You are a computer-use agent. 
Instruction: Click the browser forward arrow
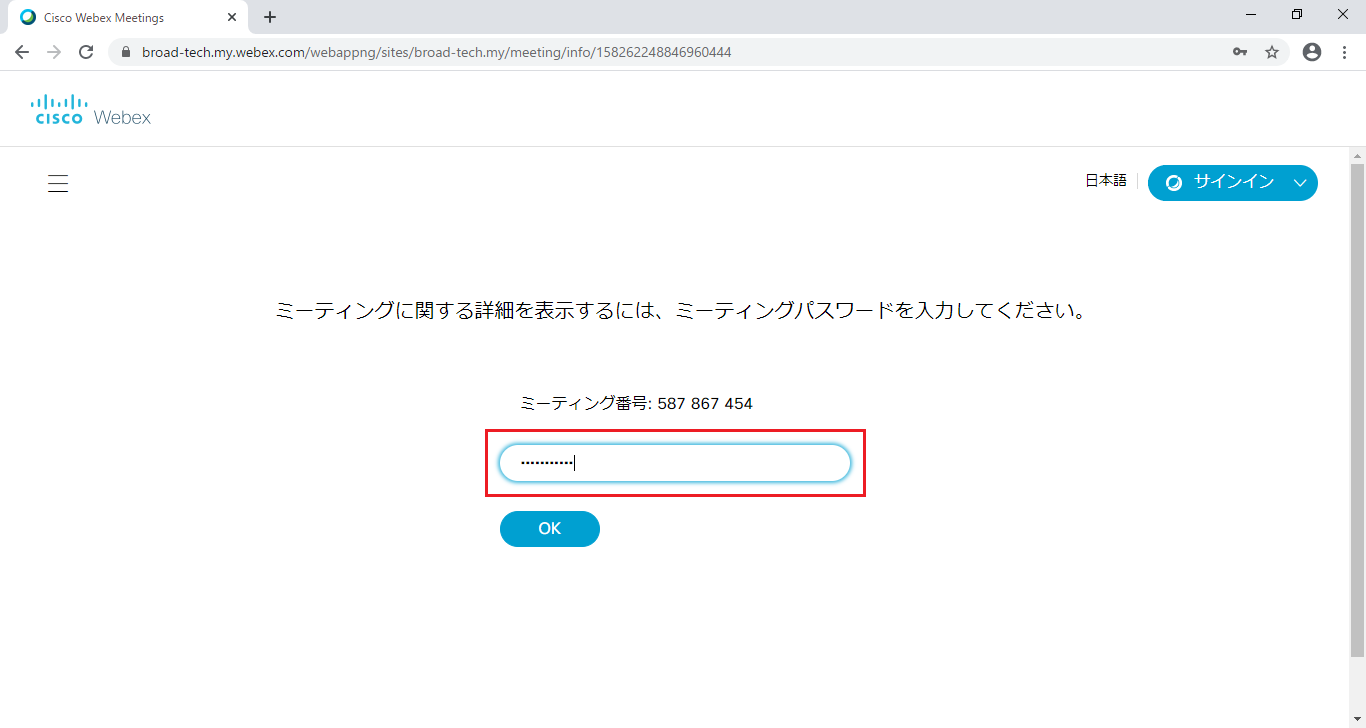click(x=54, y=52)
